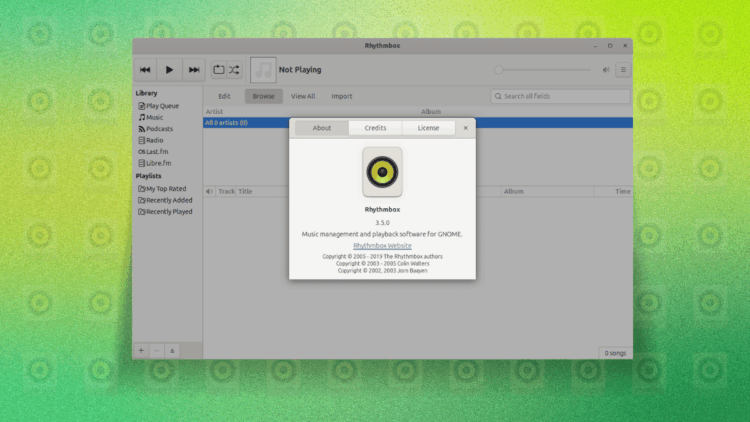Image resolution: width=750 pixels, height=422 pixels.
Task: Toggle shuffle mode
Action: coord(234,70)
